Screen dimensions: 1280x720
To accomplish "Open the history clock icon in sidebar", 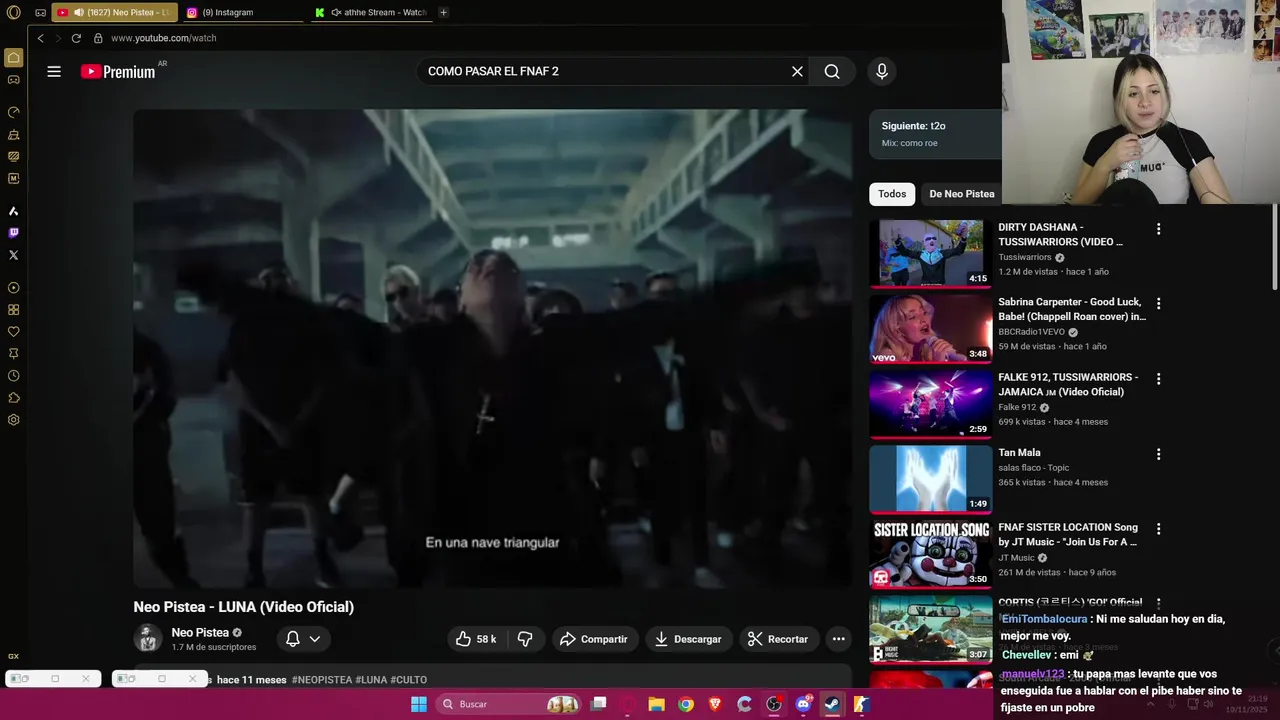I will pyautogui.click(x=14, y=376).
